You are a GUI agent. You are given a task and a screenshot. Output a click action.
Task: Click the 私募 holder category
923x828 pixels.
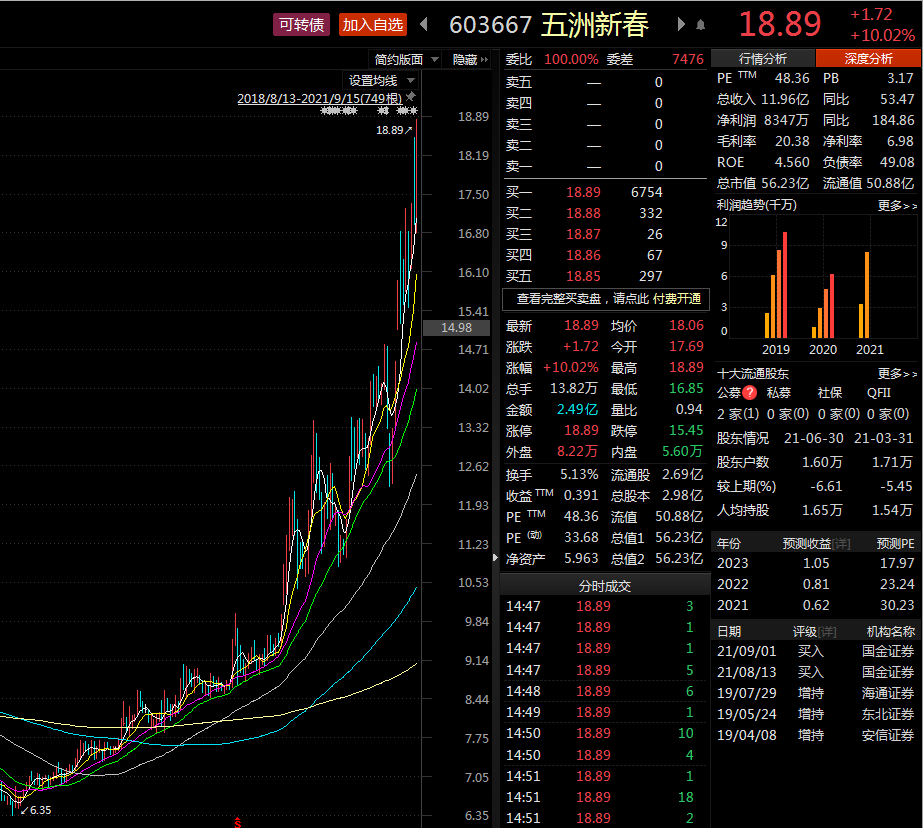(778, 393)
